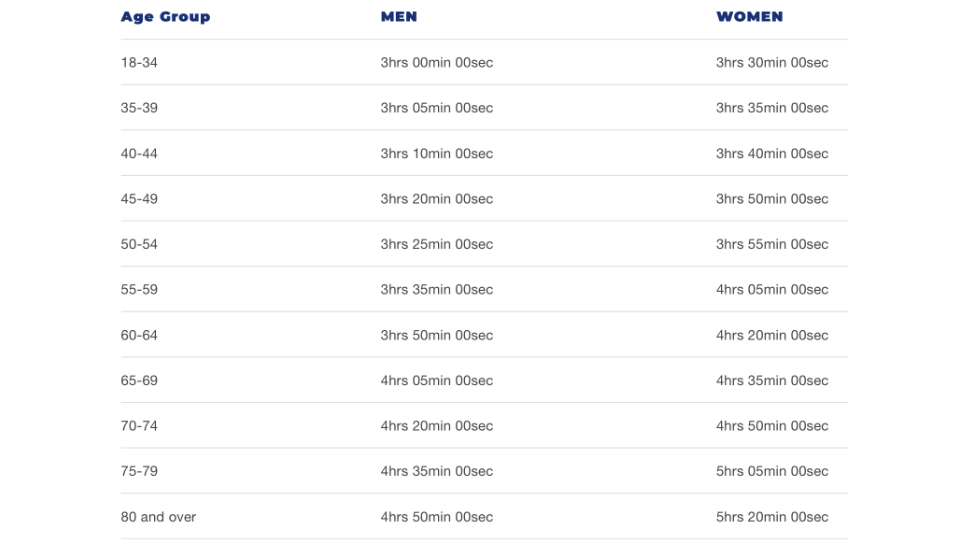960x540 pixels.
Task: Select the 60-64 age group cell
Action: coord(139,335)
